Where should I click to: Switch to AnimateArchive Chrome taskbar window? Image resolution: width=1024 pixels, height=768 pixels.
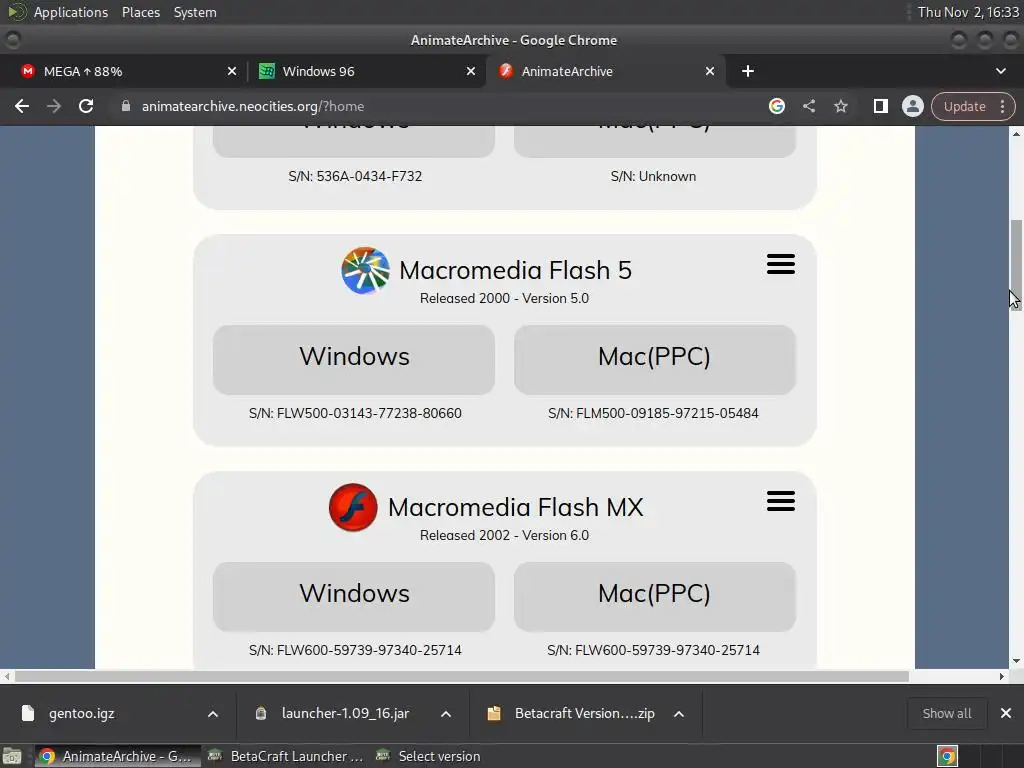(116, 756)
